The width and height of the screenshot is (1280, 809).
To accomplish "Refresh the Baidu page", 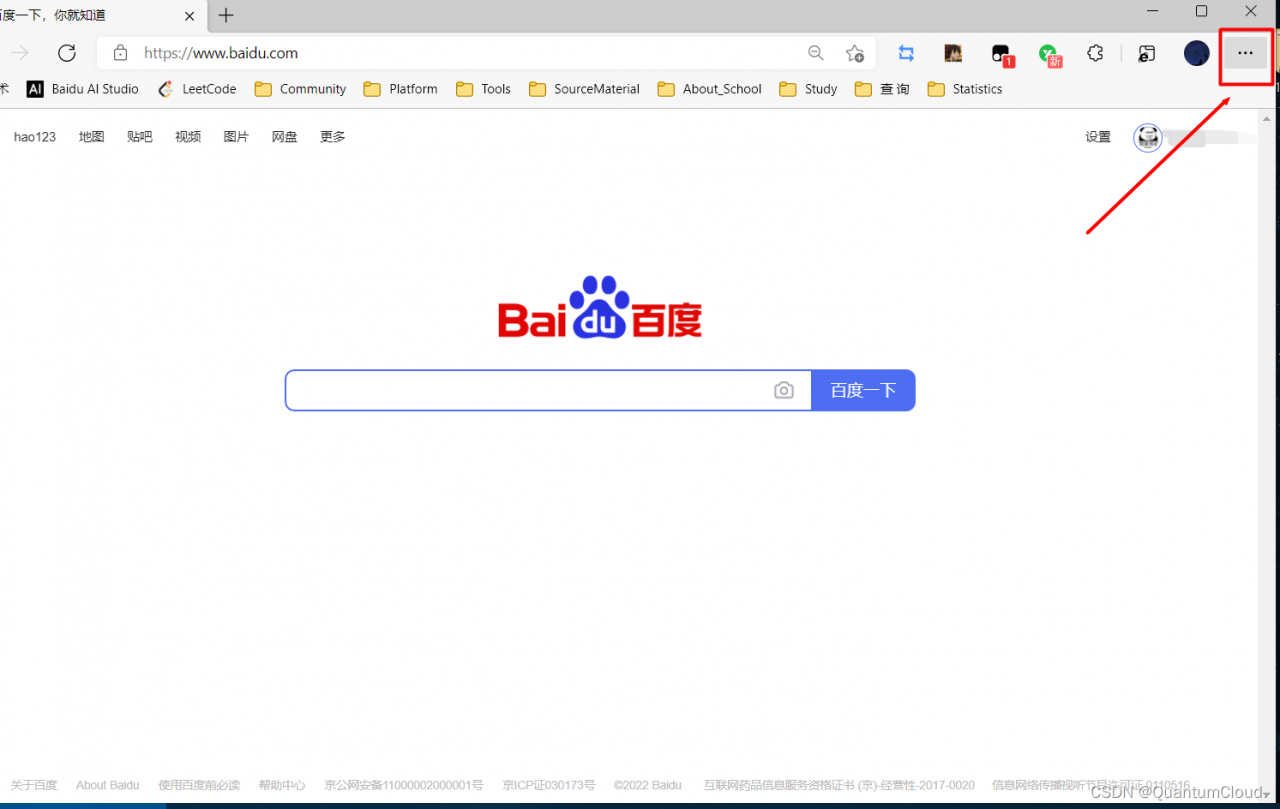I will coord(67,53).
